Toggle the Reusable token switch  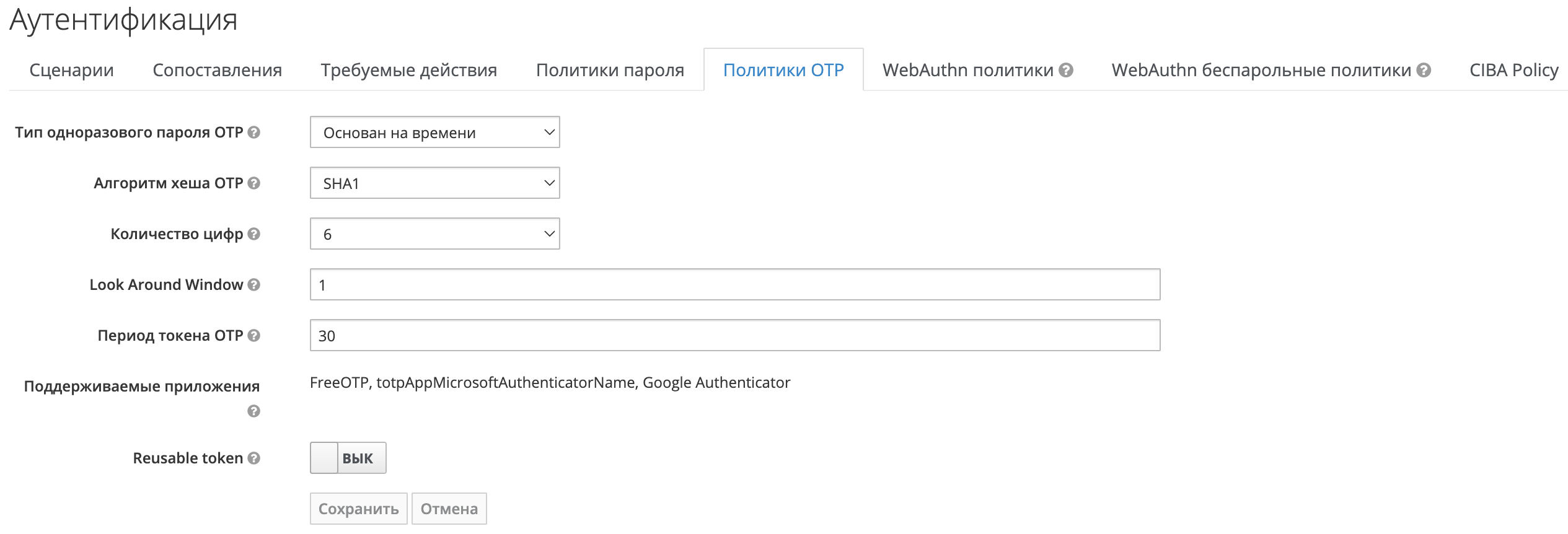pyautogui.click(x=348, y=458)
